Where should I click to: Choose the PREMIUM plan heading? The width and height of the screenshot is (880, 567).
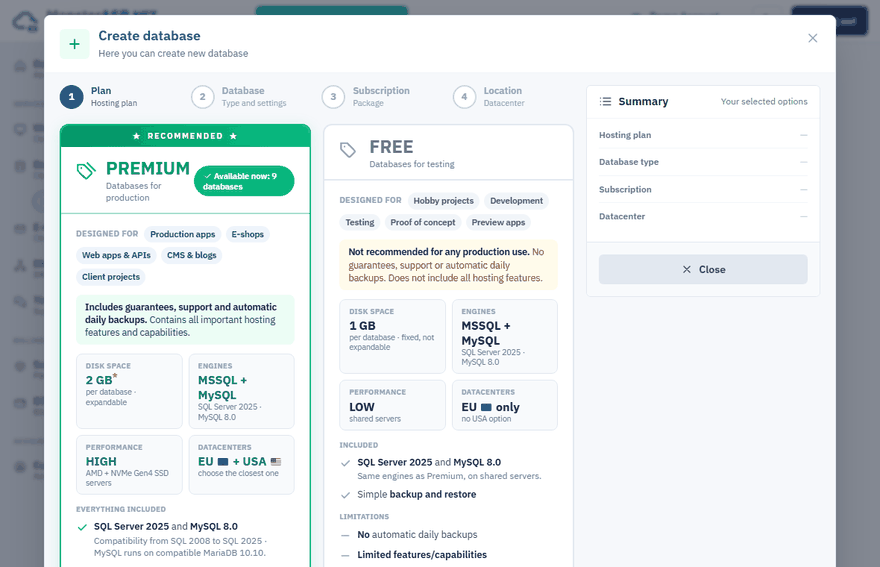[x=148, y=168]
